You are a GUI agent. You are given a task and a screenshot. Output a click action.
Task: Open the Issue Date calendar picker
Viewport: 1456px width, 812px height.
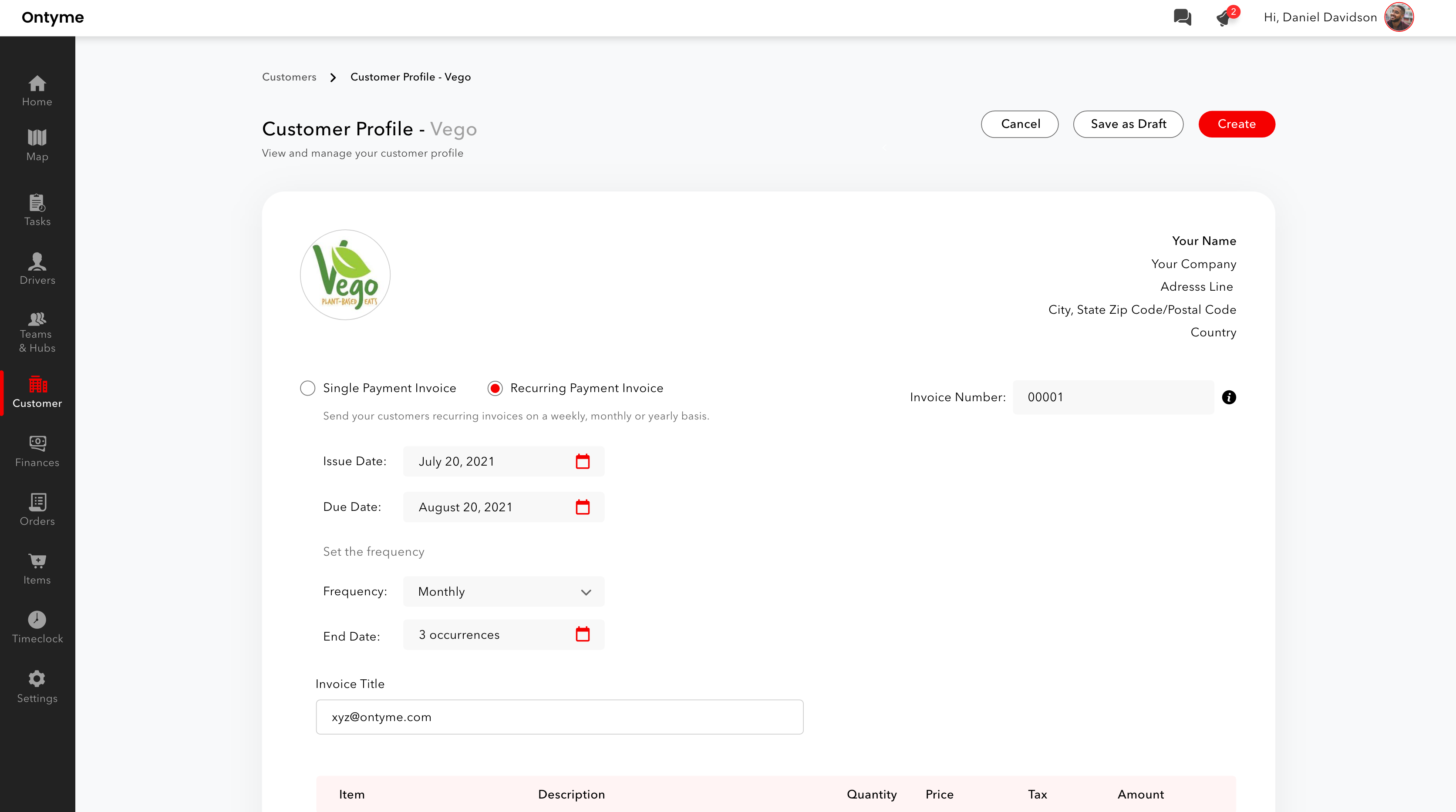(x=582, y=461)
